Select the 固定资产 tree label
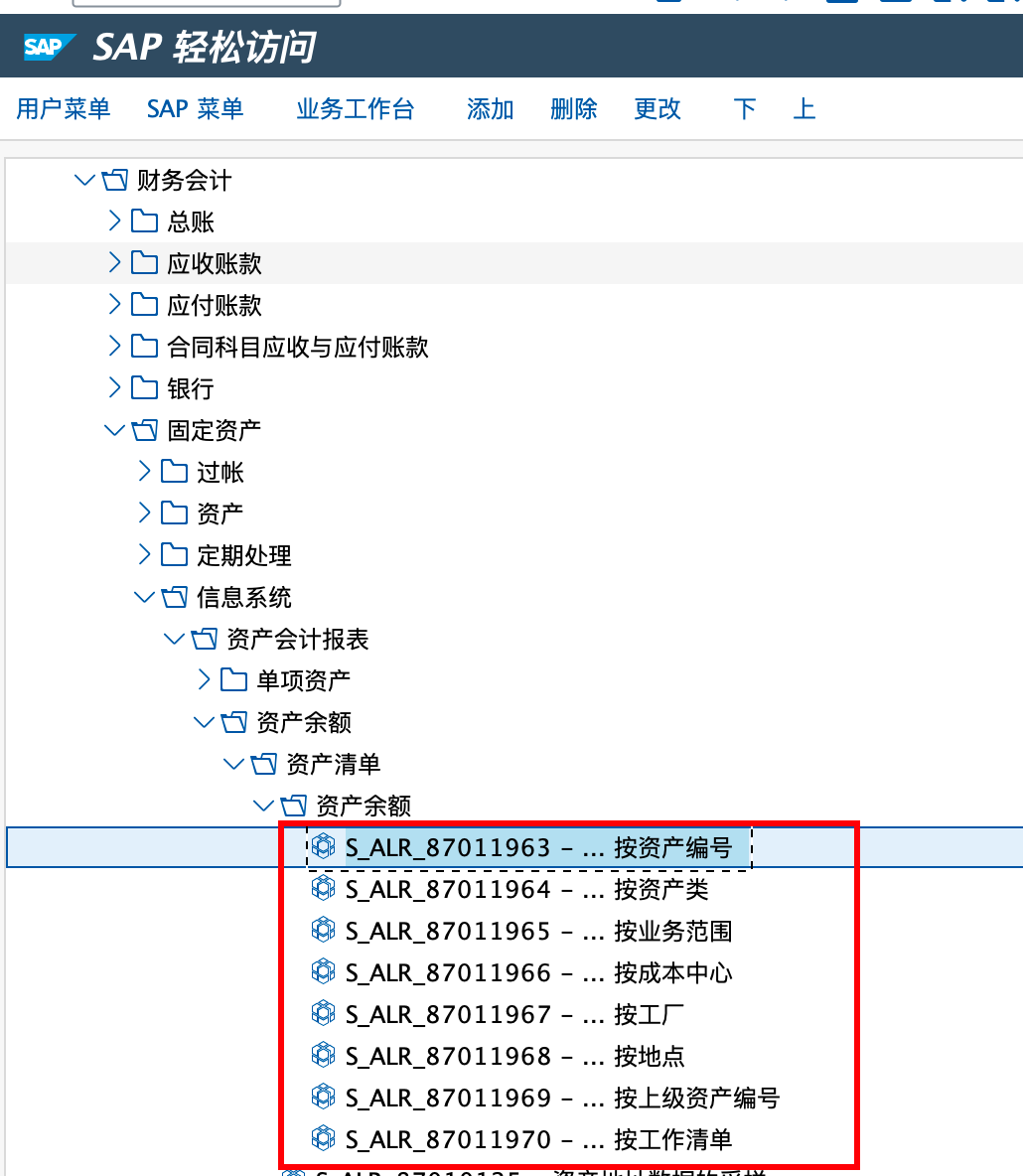This screenshot has height=1176, width=1023. (x=214, y=430)
